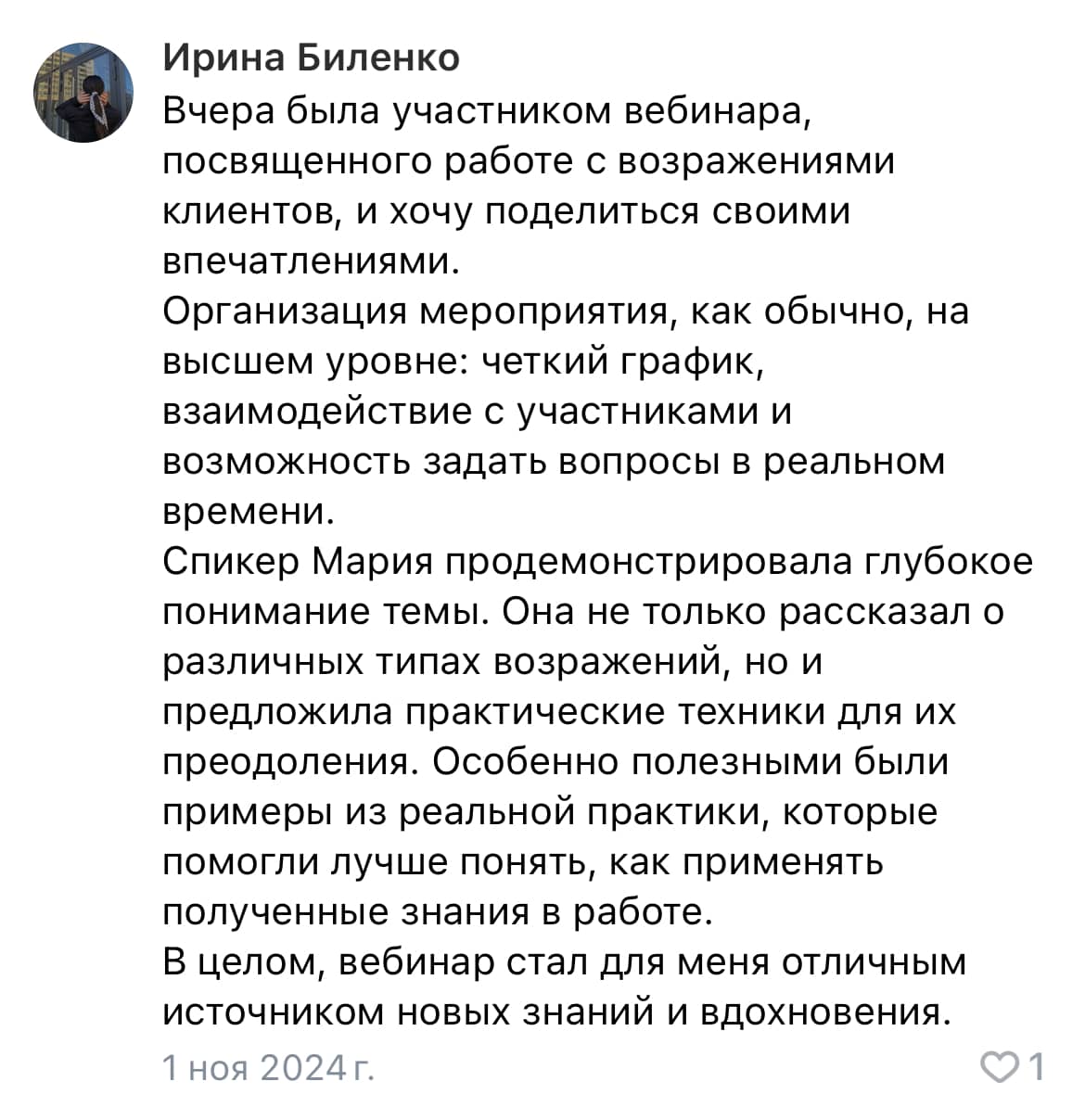The image size is (1085, 1120).
Task: Click the line взаимодействие с участниками и
Action: coord(477,412)
